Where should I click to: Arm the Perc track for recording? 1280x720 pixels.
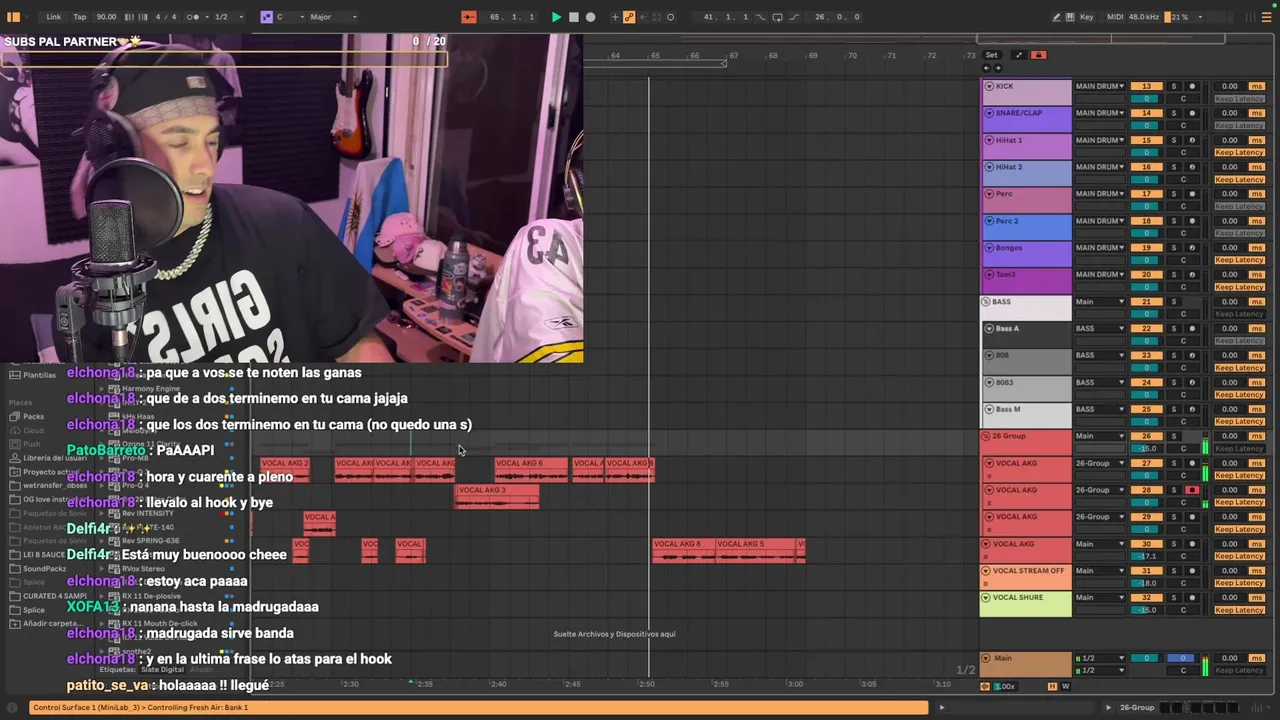pyautogui.click(x=1192, y=194)
